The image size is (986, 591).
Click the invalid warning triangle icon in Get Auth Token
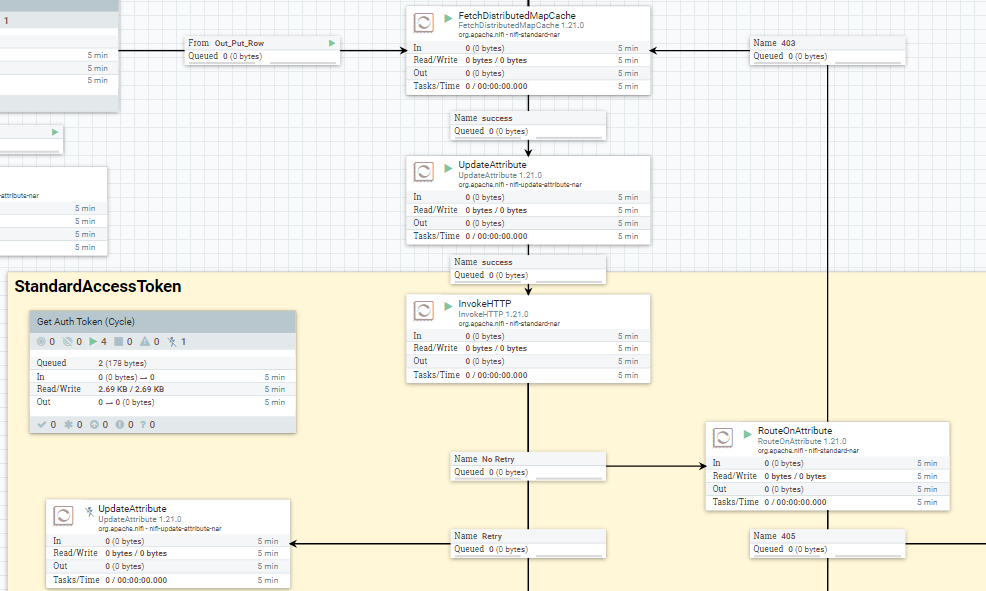145,341
